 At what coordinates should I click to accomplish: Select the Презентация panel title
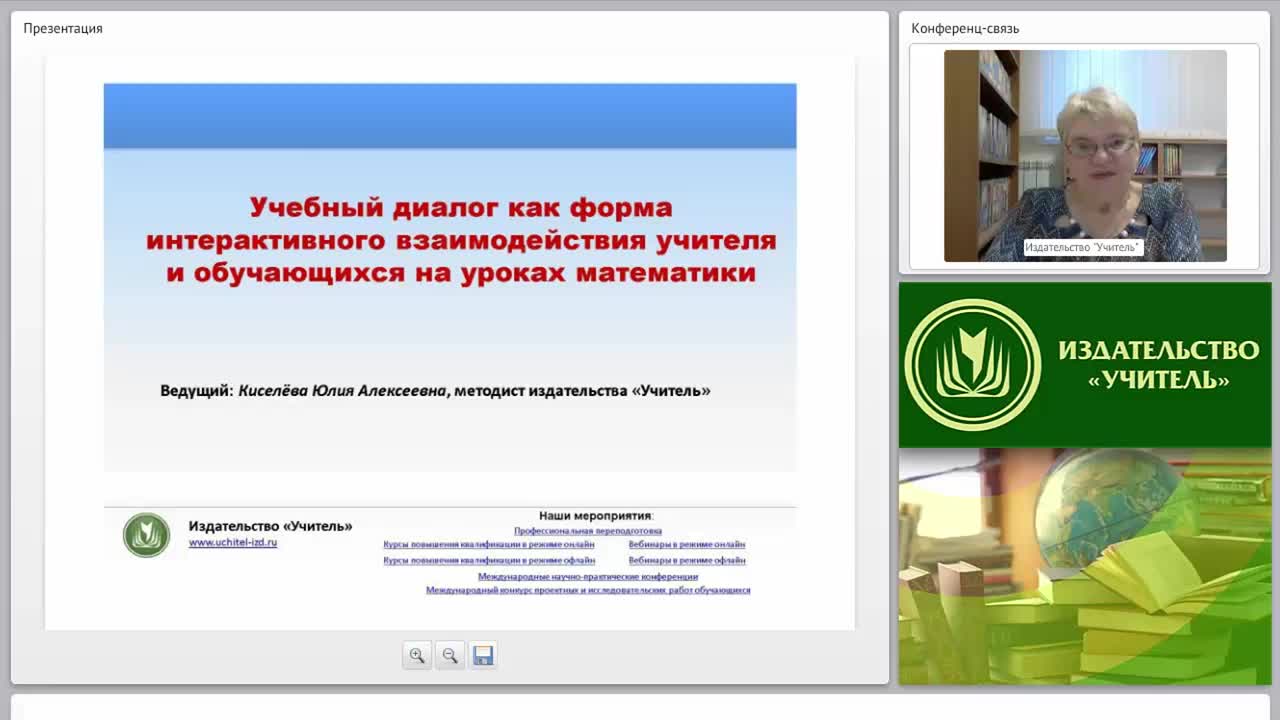[x=63, y=28]
